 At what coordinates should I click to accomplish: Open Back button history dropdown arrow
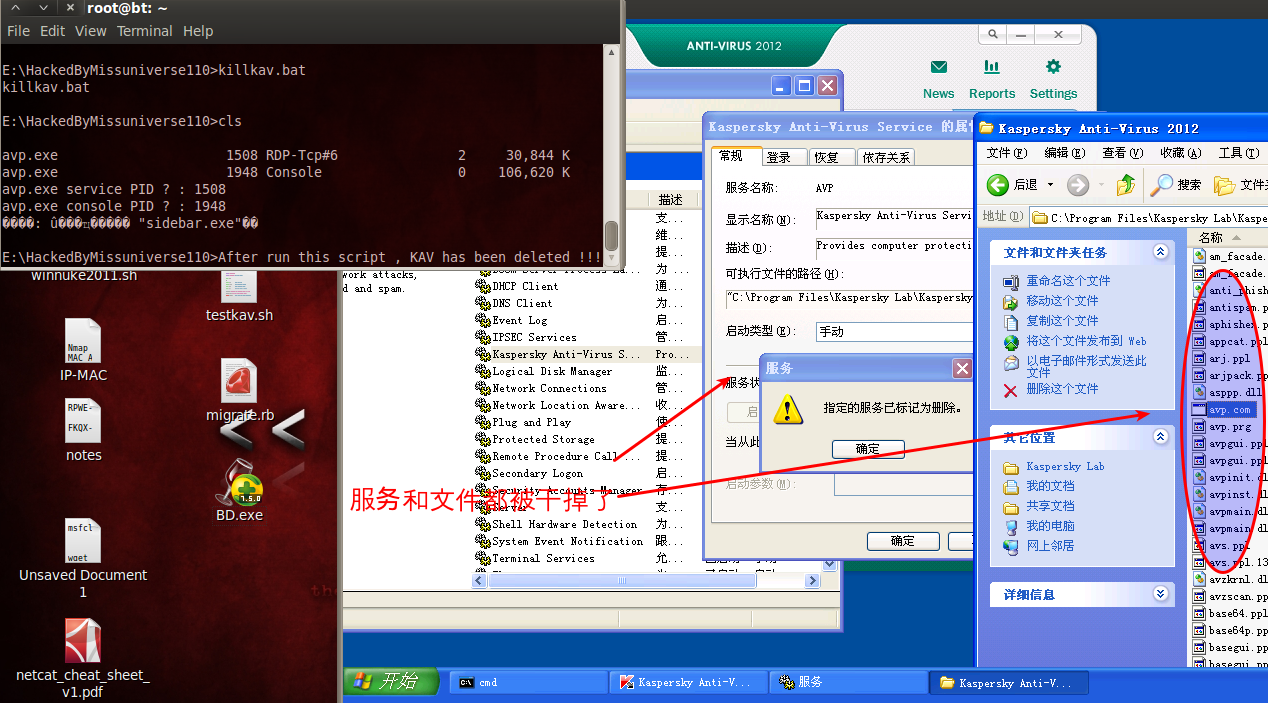[x=1050, y=185]
